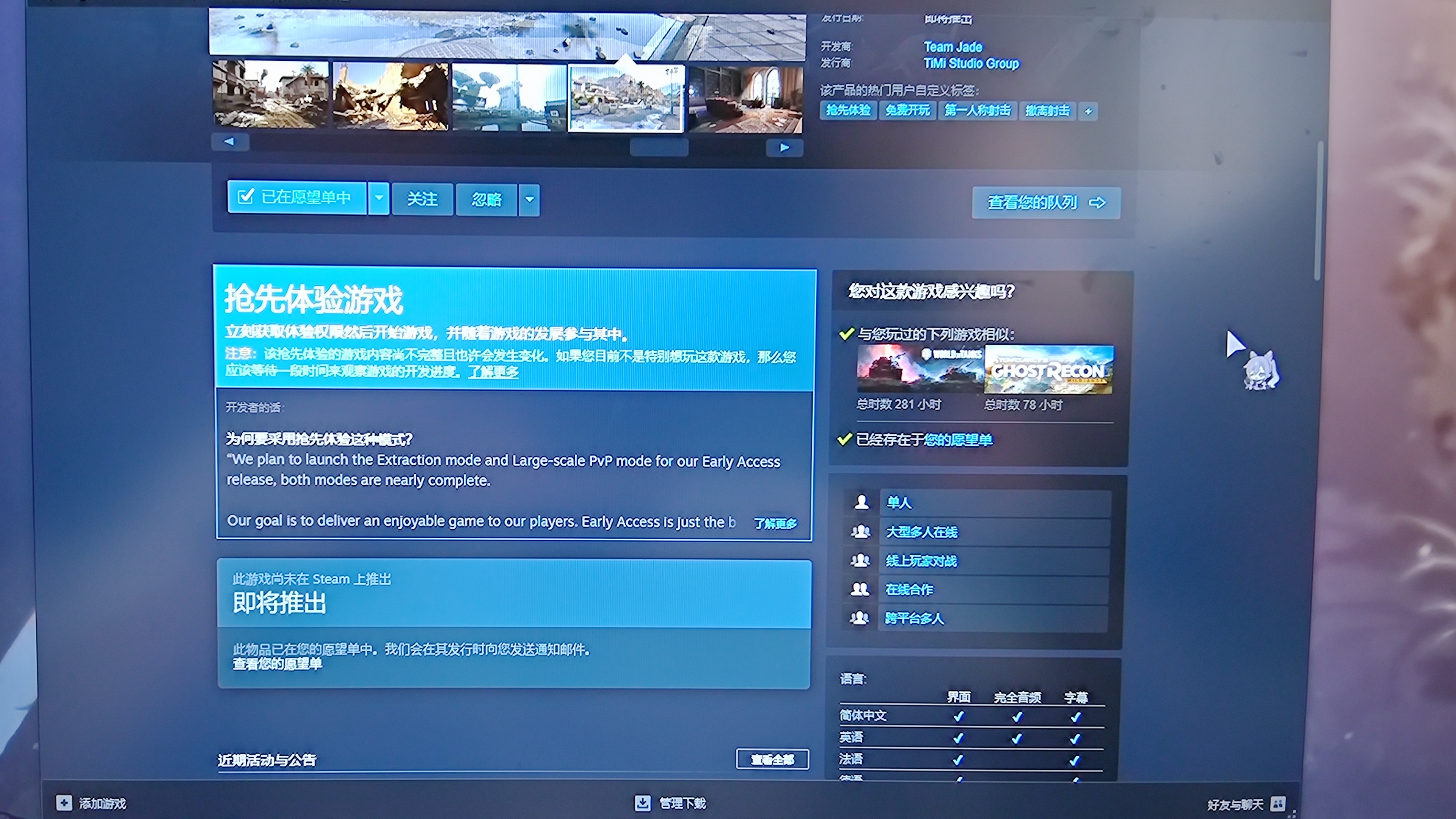The image size is (1456, 819).
Task: Open 查看您的队列 queue button
Action: click(x=1046, y=202)
